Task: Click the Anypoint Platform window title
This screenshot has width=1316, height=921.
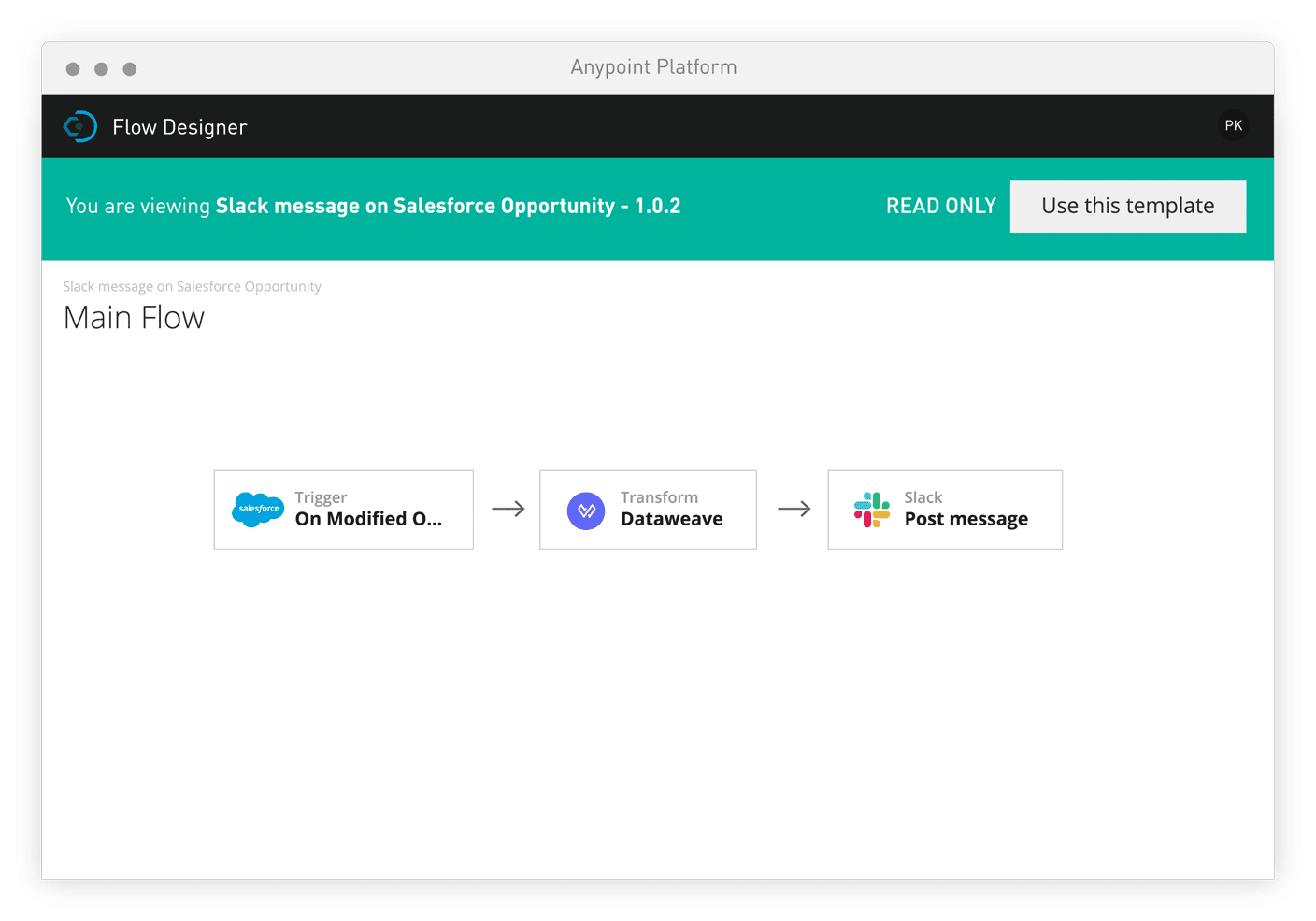Action: click(653, 67)
